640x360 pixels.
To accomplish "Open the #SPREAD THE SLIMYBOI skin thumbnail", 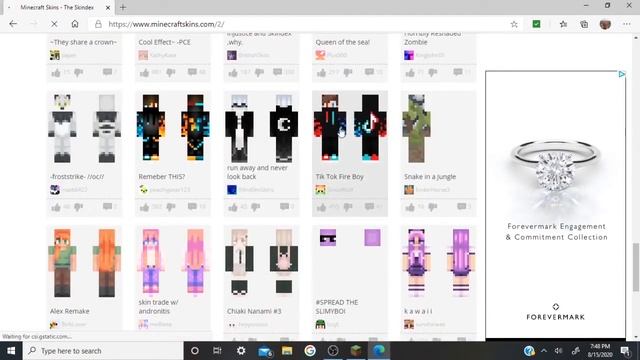I will coord(350,238).
